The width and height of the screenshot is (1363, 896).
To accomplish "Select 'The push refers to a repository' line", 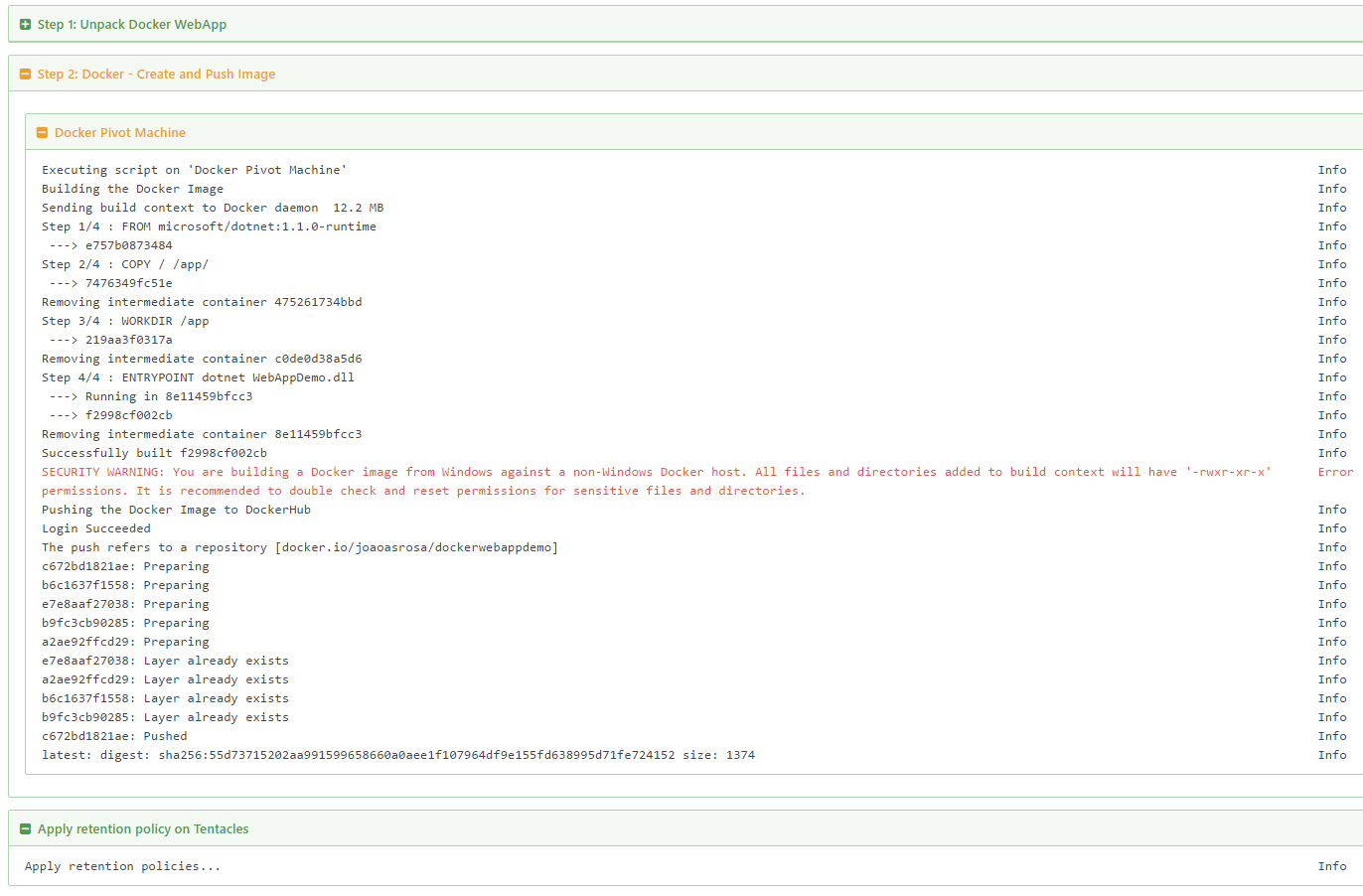I will point(300,547).
